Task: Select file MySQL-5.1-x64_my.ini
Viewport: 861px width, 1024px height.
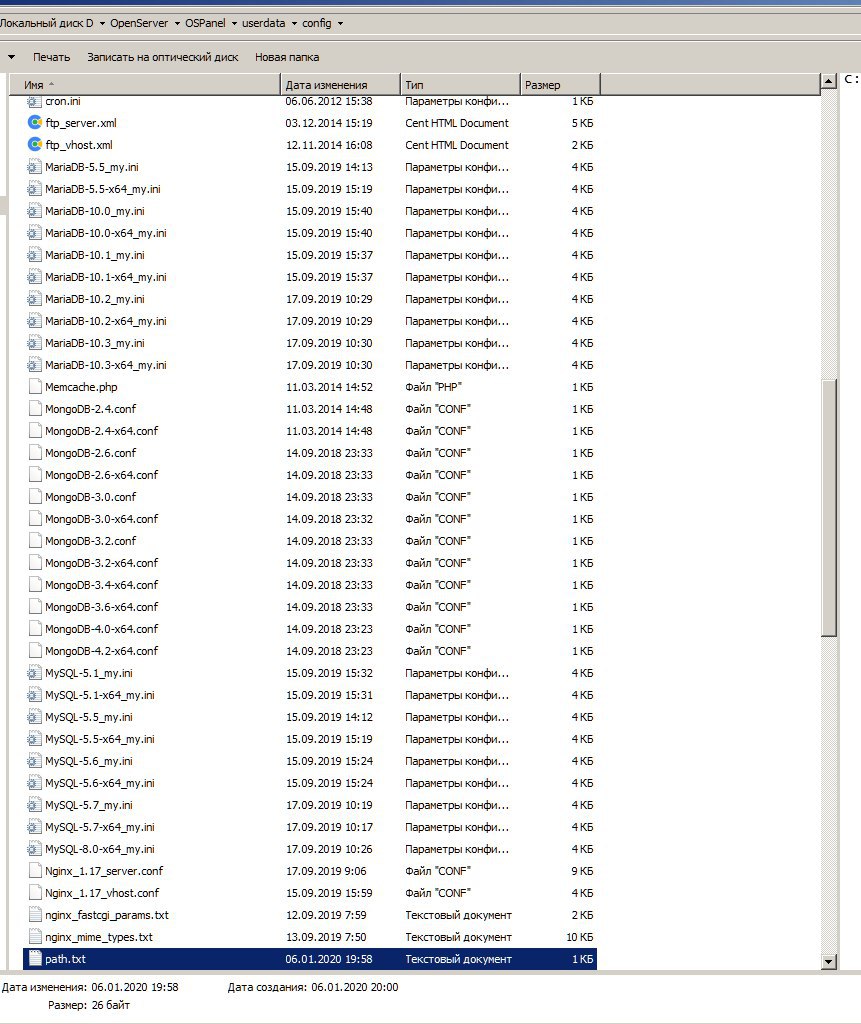Action: 100,696
